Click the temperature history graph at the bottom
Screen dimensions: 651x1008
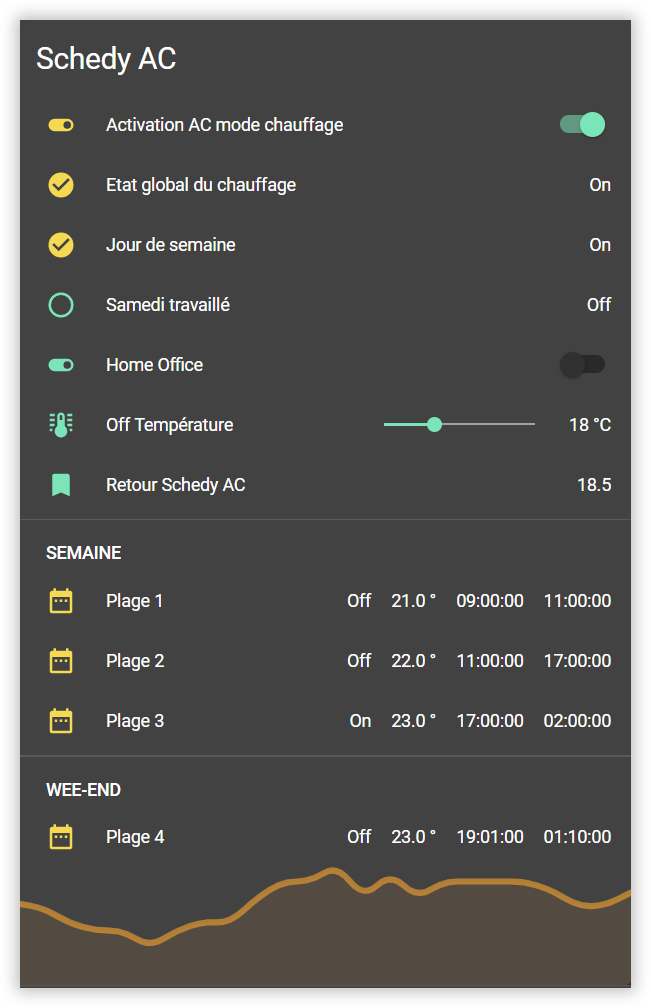tap(325, 930)
